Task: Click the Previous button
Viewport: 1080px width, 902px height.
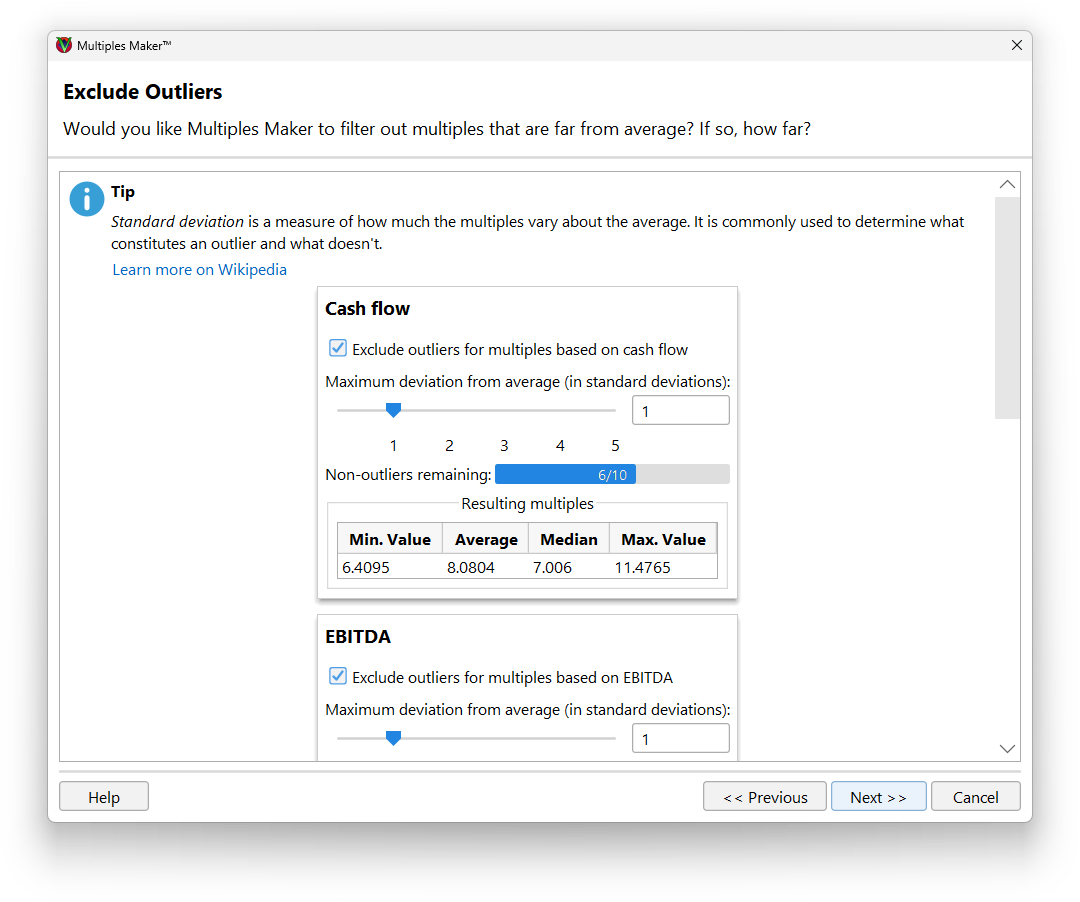Action: click(764, 796)
